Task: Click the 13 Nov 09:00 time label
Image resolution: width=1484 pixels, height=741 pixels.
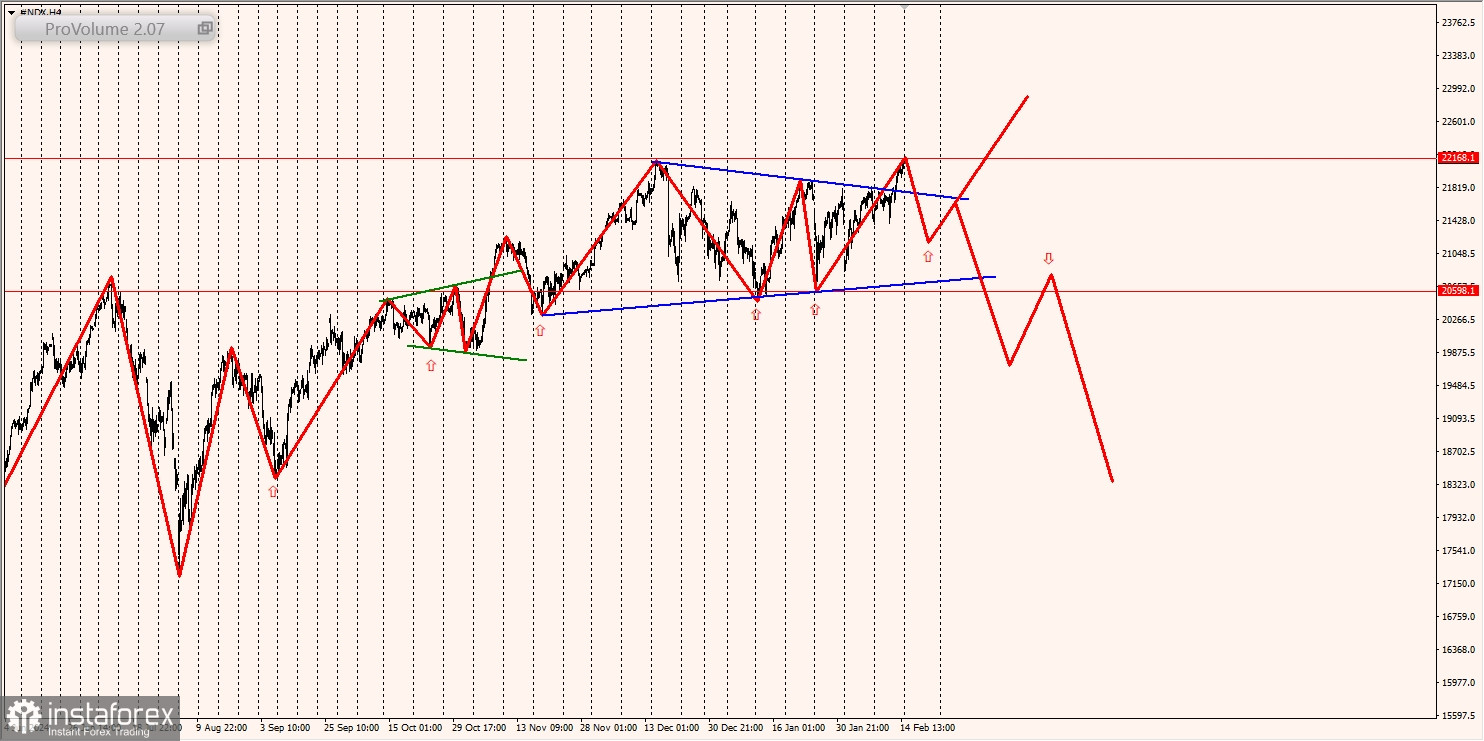Action: (x=544, y=728)
